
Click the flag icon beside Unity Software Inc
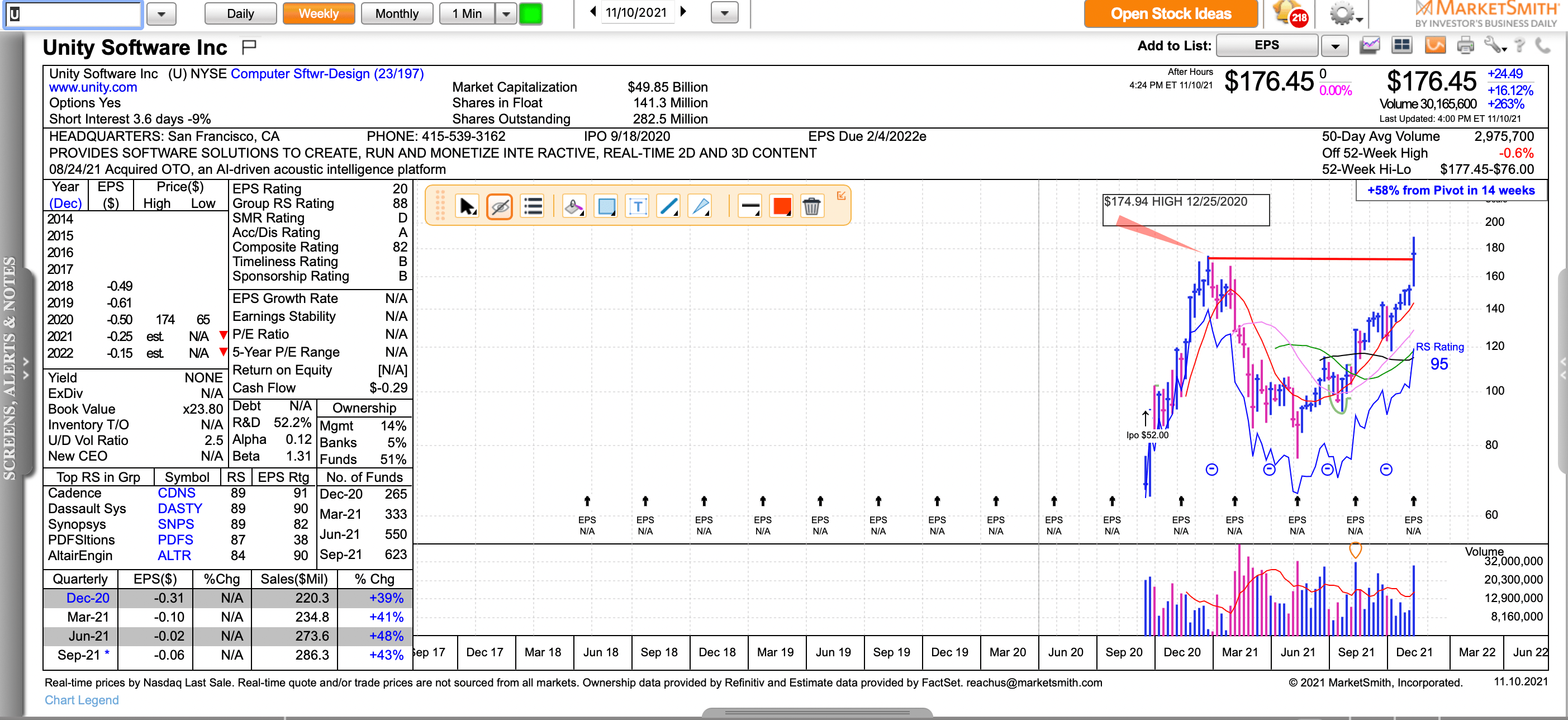249,47
